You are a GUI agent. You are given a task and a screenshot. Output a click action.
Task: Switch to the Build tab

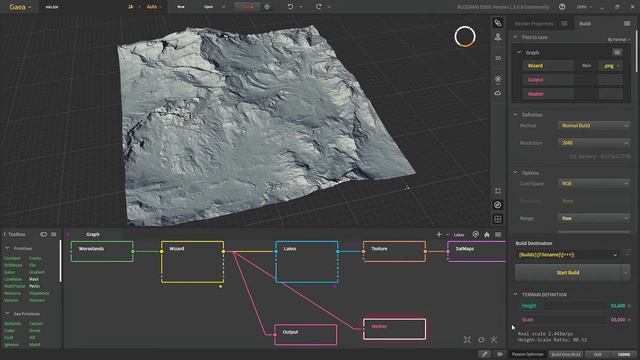pyautogui.click(x=585, y=24)
